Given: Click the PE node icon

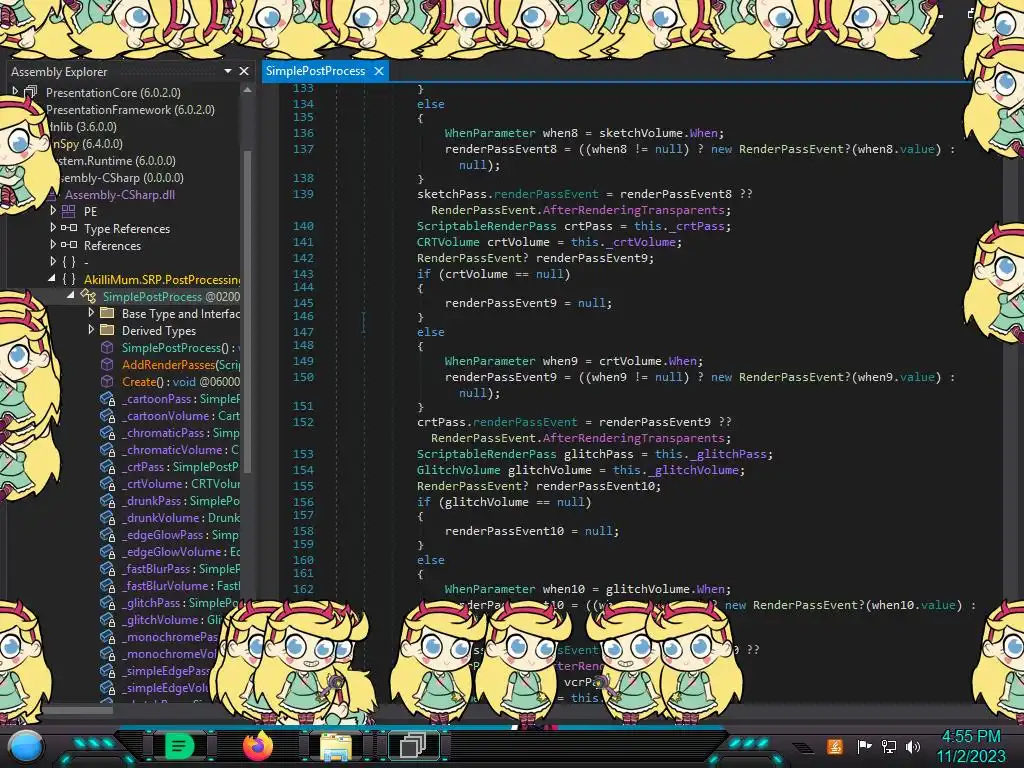Looking at the screenshot, I should (69, 211).
